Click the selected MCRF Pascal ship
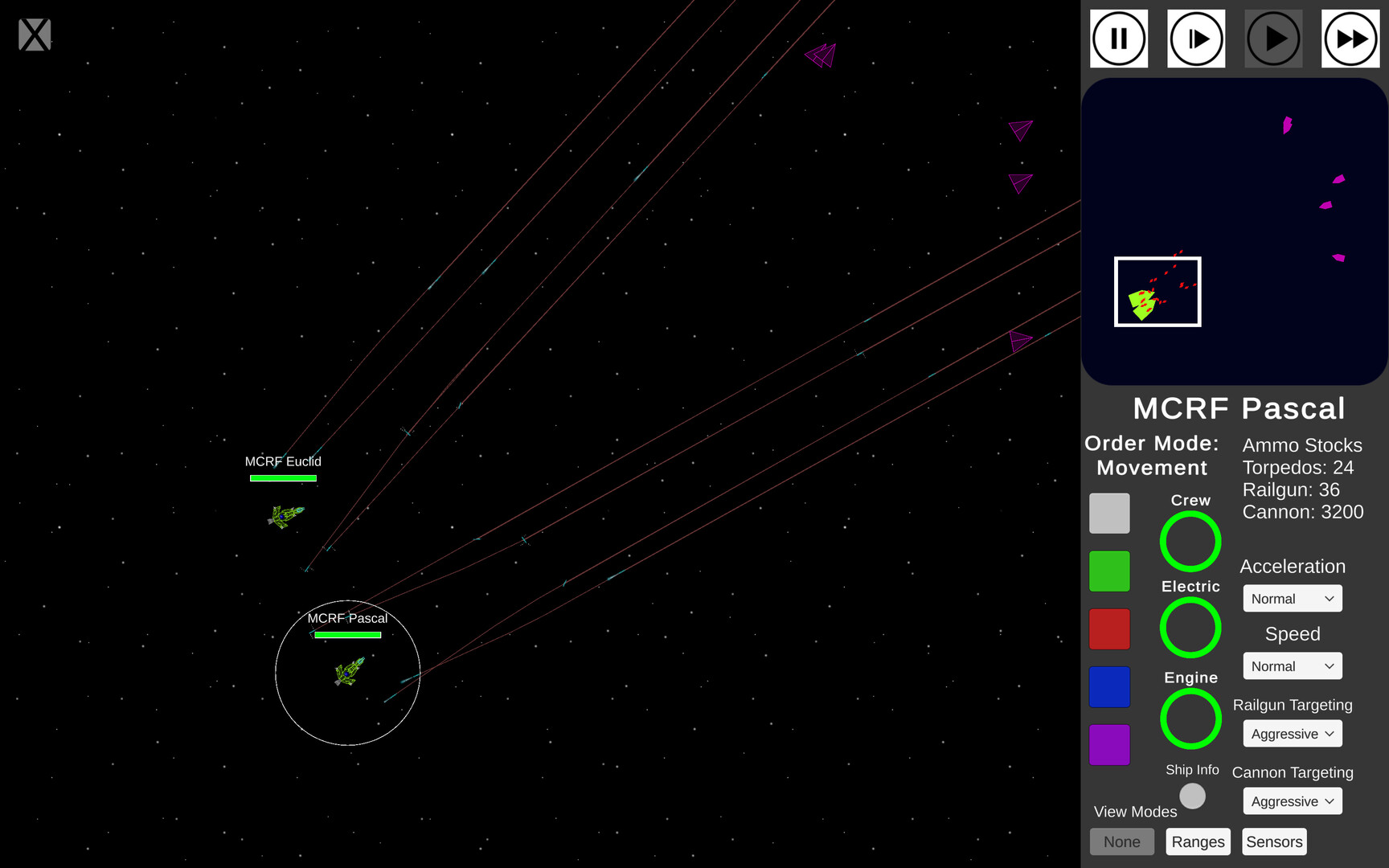This screenshot has width=1389, height=868. (x=348, y=675)
